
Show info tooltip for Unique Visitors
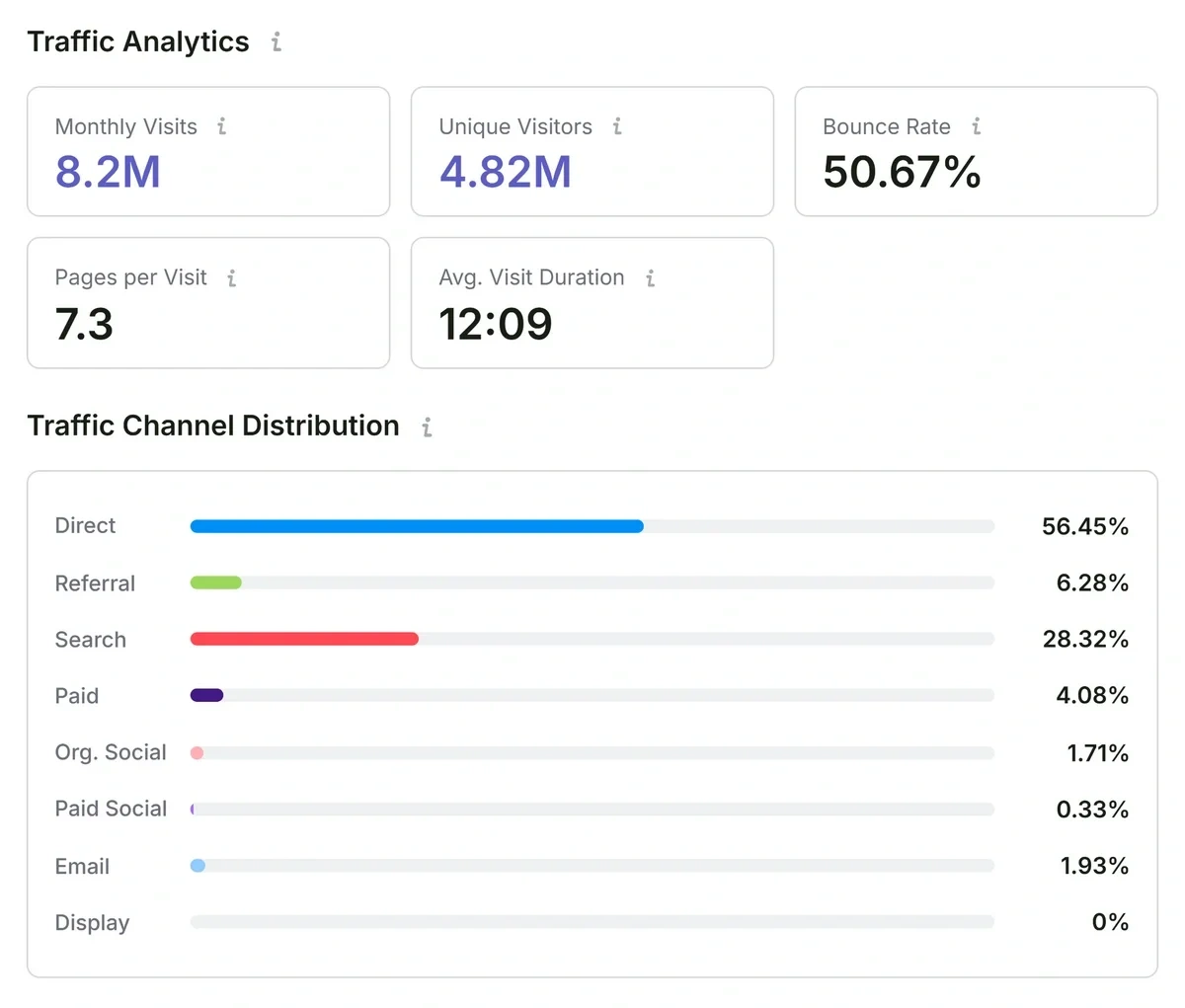(617, 126)
